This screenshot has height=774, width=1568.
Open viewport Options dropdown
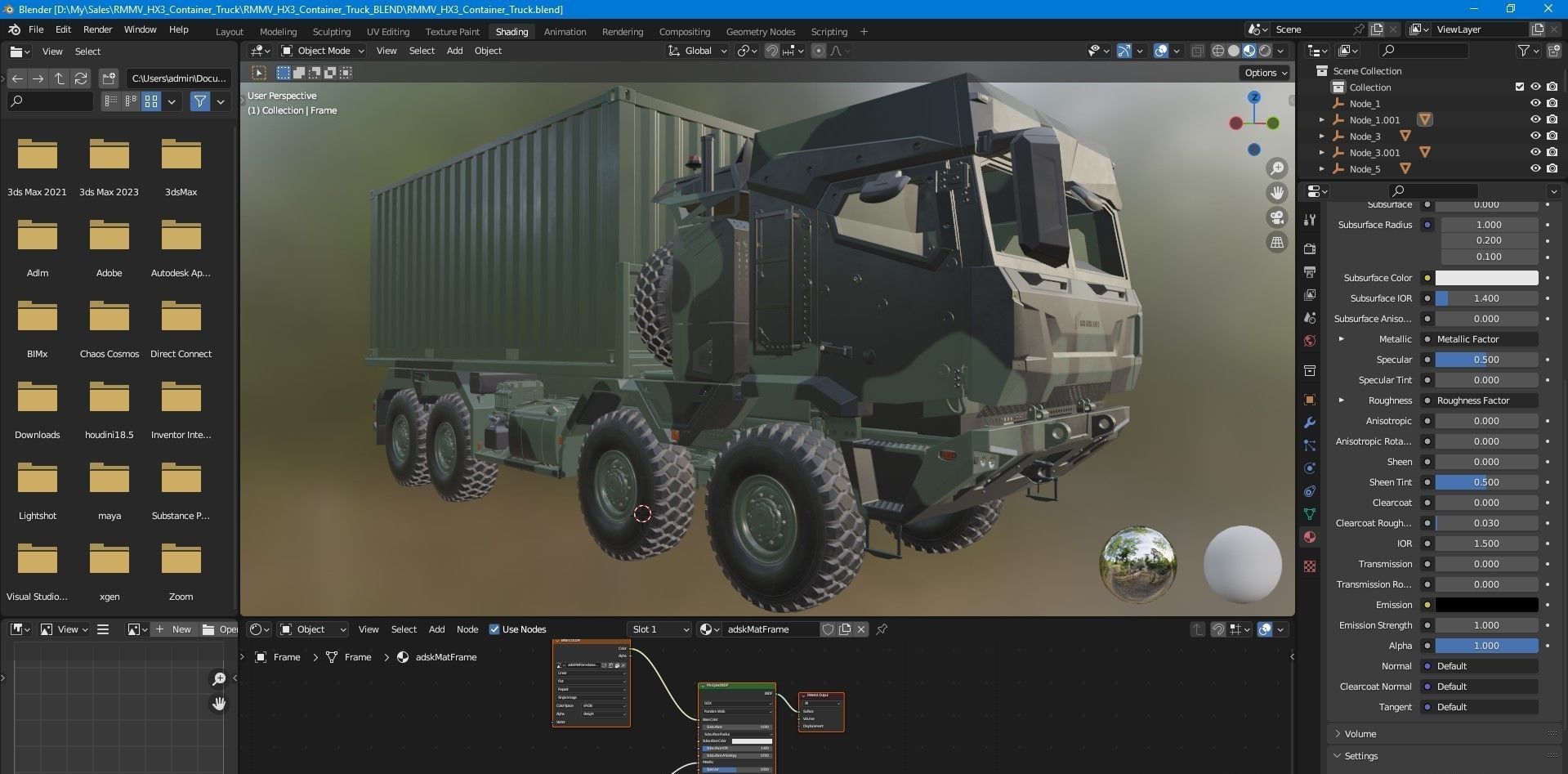(1266, 73)
